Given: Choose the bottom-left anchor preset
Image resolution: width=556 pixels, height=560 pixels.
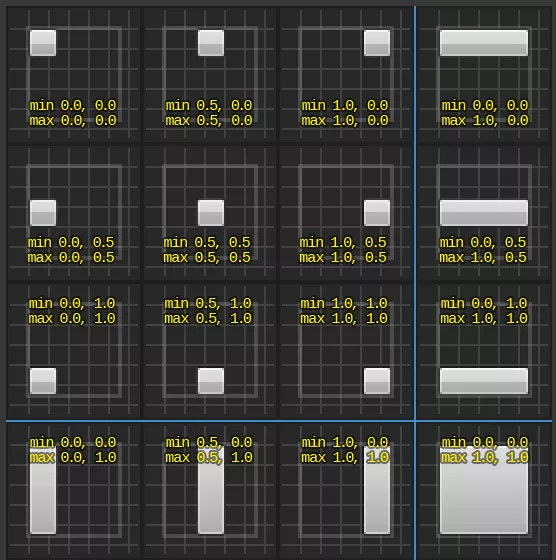Looking at the screenshot, I should [x=74, y=351].
